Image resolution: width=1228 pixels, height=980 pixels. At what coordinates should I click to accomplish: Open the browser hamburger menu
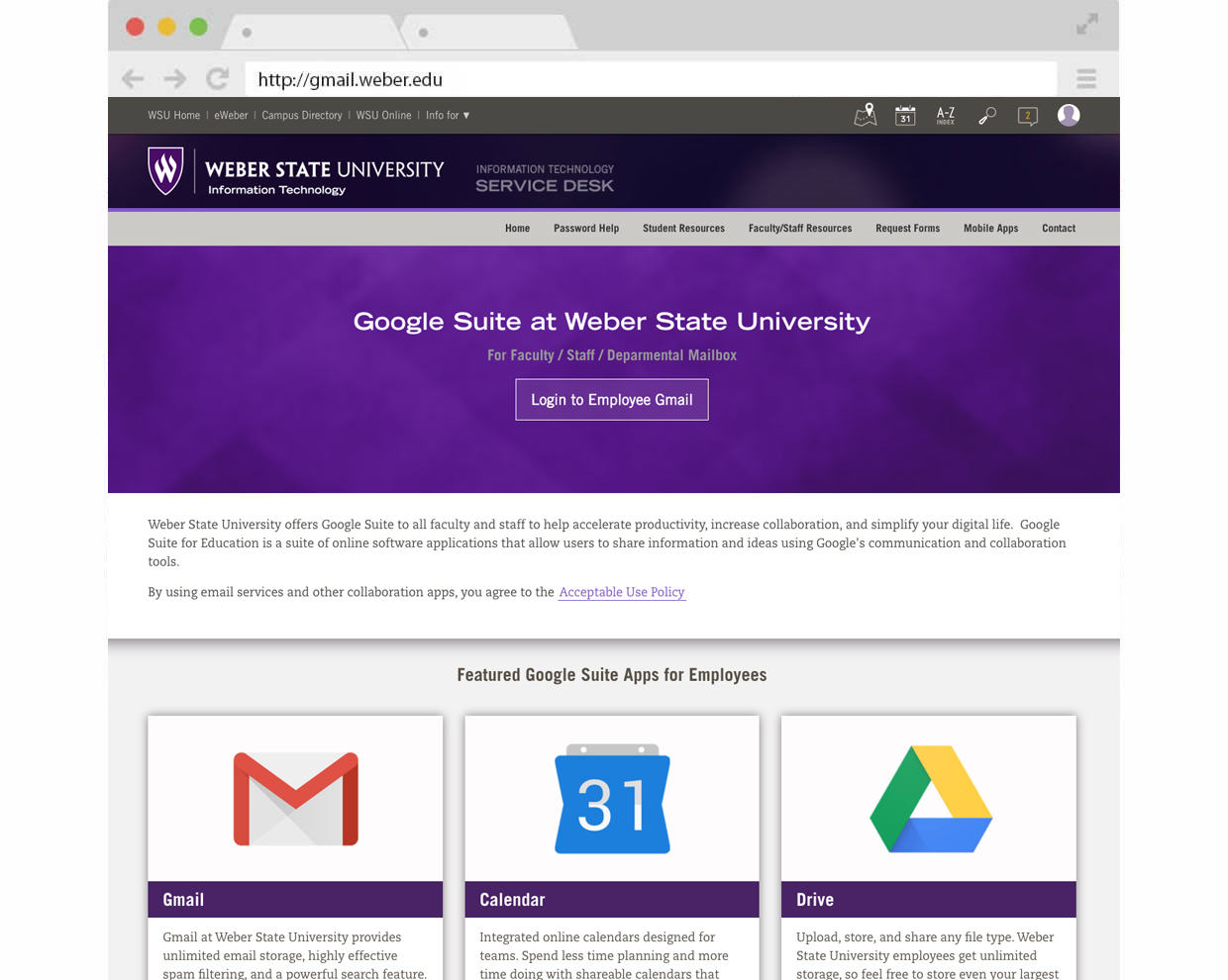pyautogui.click(x=1086, y=78)
